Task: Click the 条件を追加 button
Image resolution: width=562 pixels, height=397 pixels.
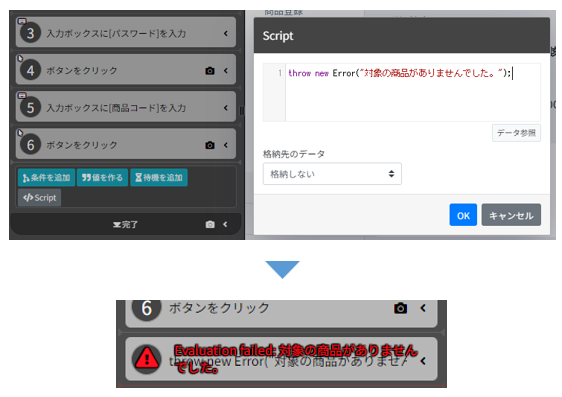Action: (46, 177)
